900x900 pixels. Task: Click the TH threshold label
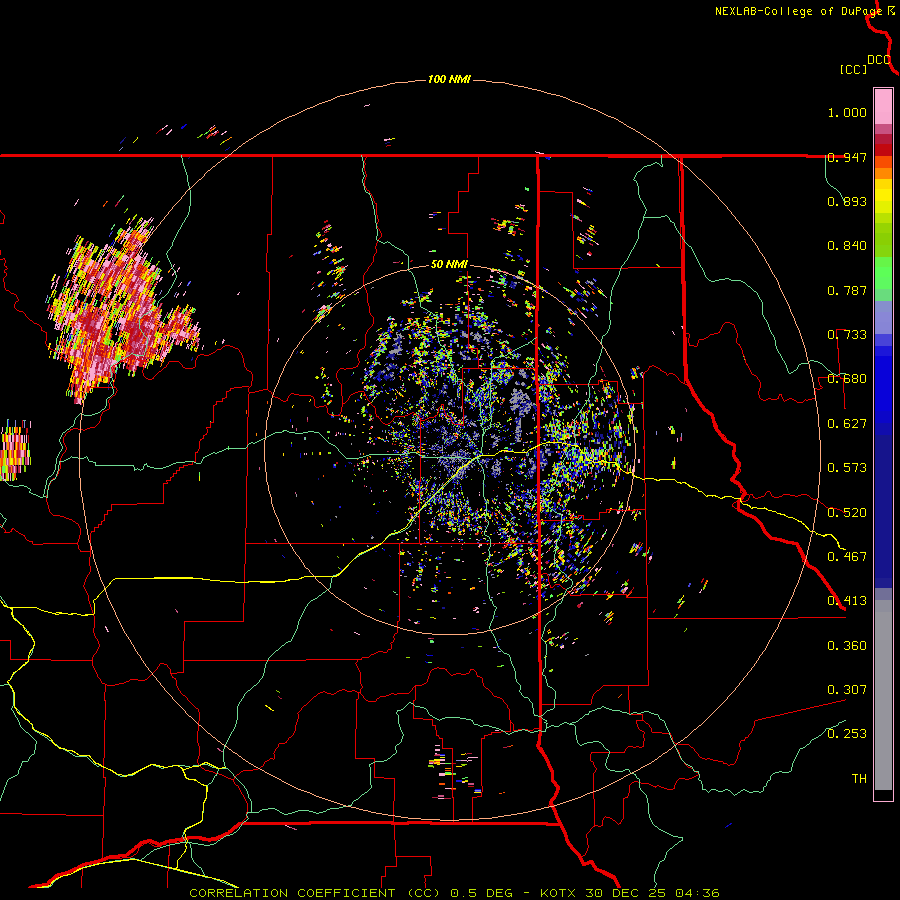(x=859, y=779)
